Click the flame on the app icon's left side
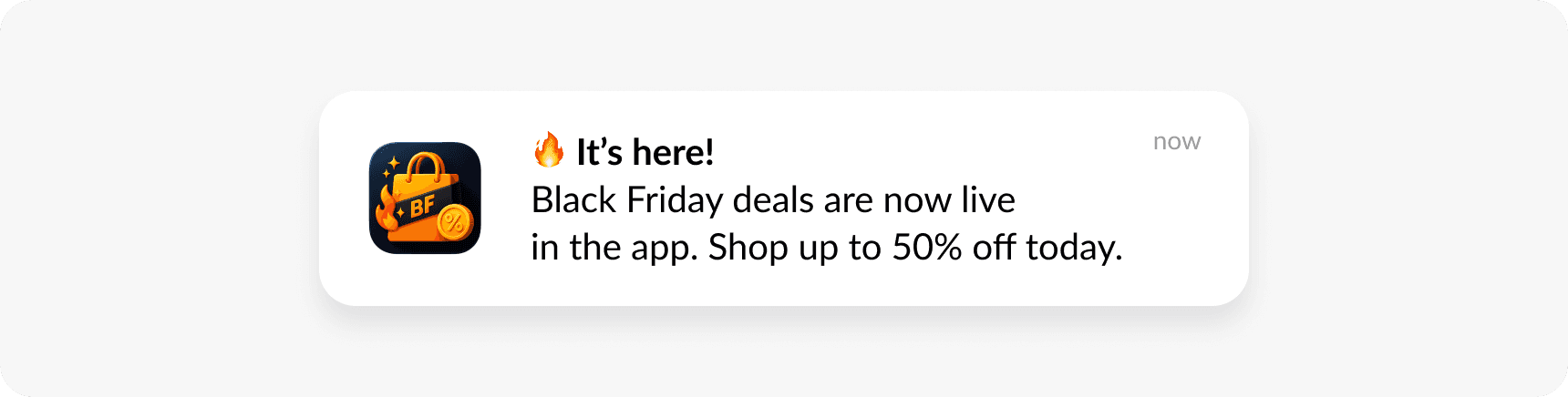 pyautogui.click(x=387, y=211)
